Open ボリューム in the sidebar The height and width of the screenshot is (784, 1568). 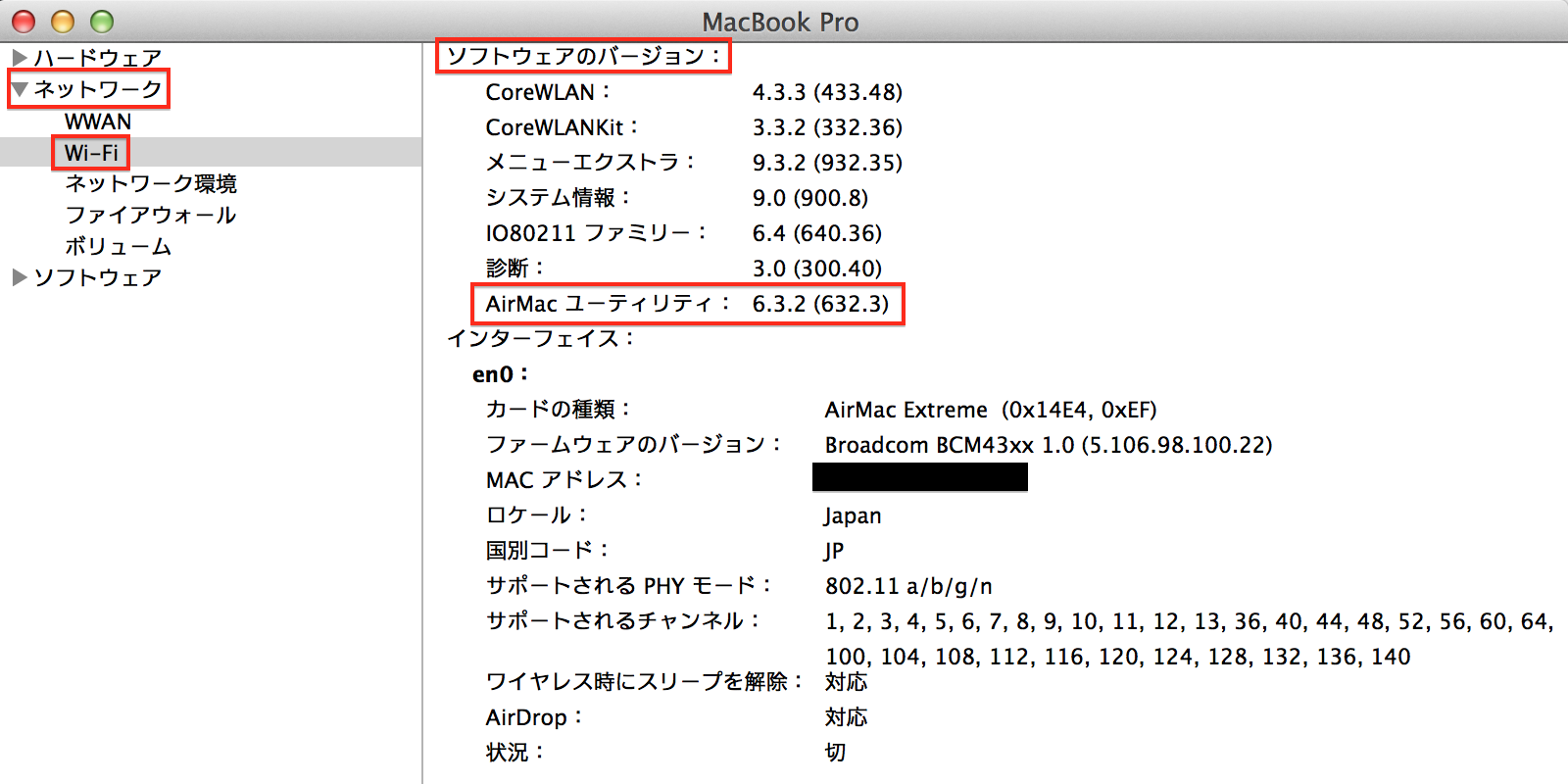[119, 246]
